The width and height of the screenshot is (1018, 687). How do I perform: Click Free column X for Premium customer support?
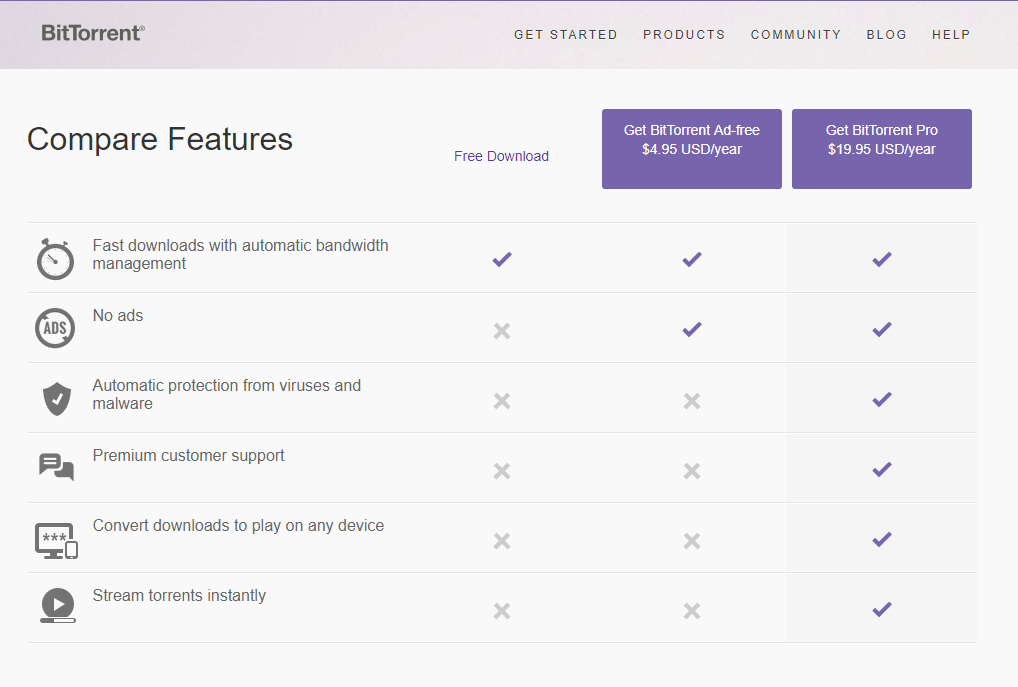coord(502,471)
